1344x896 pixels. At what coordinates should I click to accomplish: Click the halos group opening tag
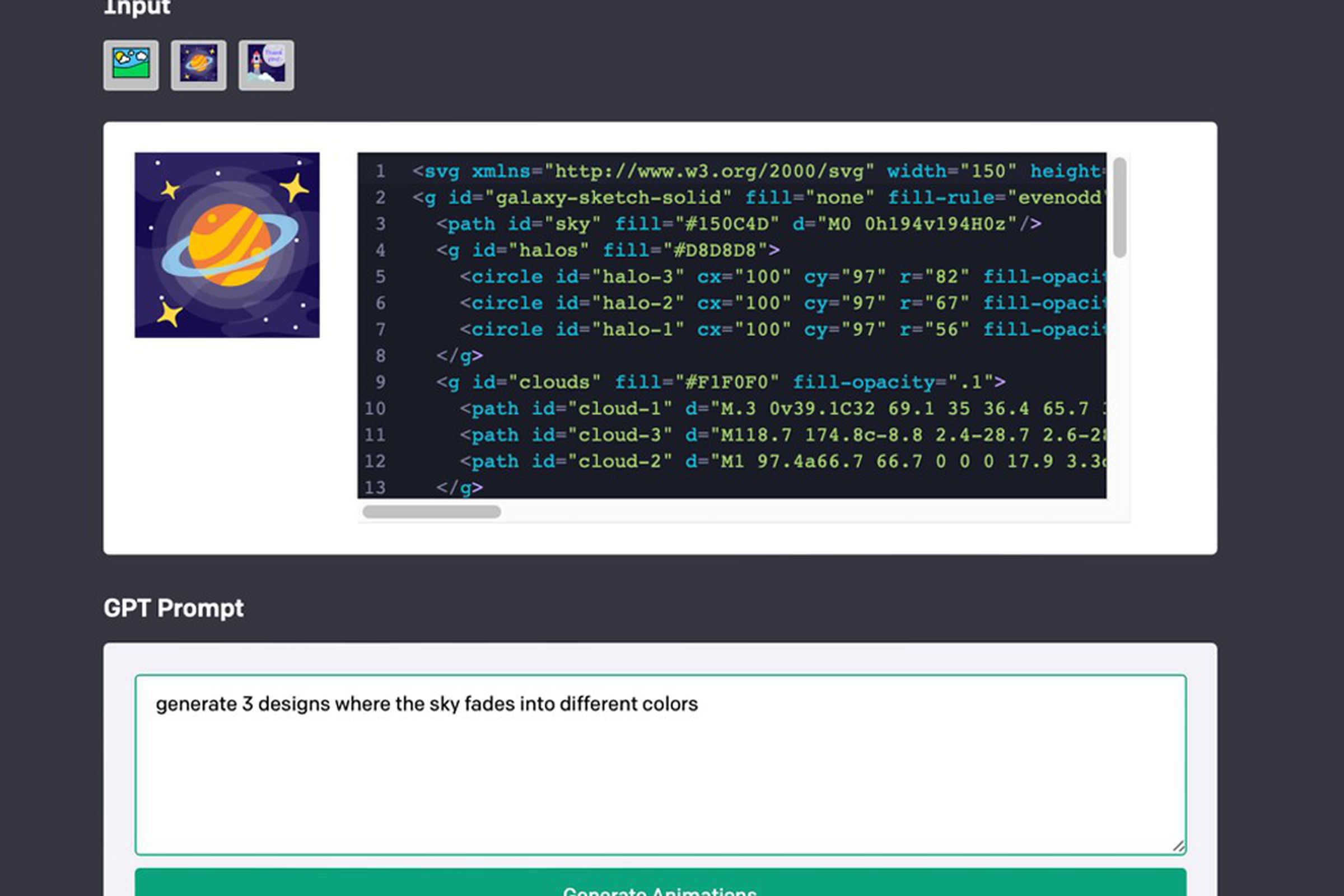(x=608, y=250)
